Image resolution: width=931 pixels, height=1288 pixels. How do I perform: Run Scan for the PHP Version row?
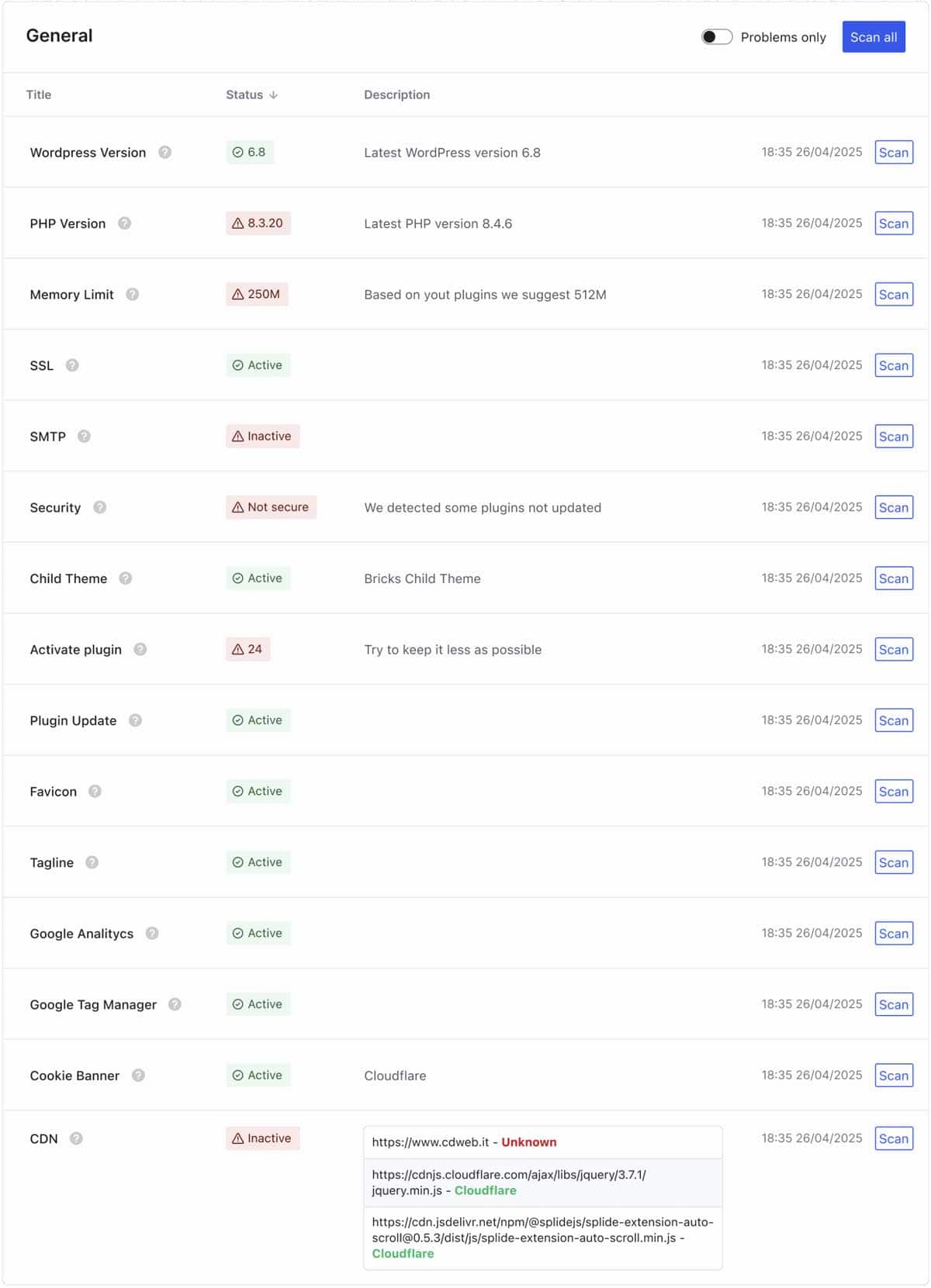(893, 223)
